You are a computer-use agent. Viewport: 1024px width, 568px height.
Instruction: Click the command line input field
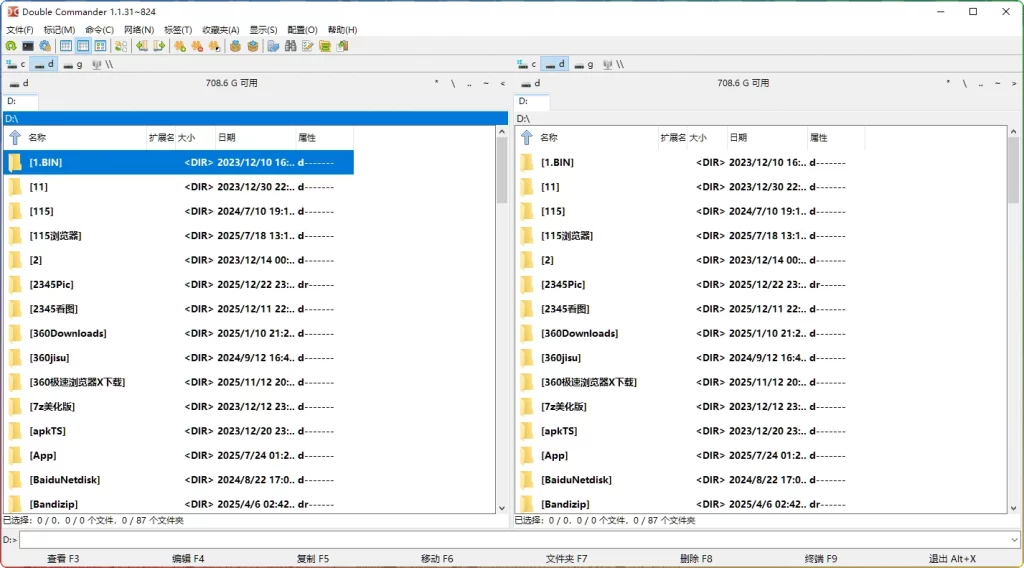514,540
